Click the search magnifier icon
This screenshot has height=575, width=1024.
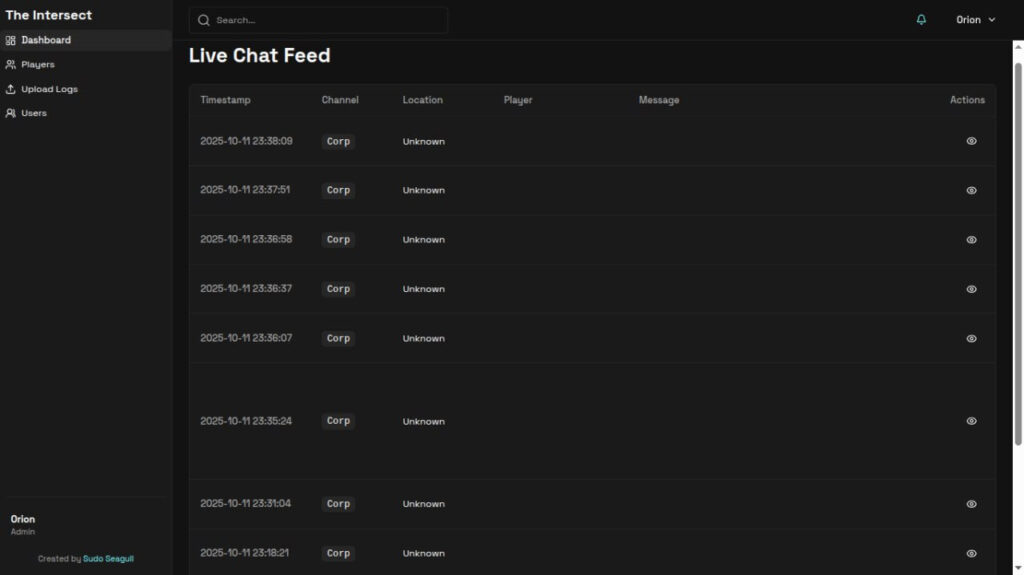click(x=204, y=20)
